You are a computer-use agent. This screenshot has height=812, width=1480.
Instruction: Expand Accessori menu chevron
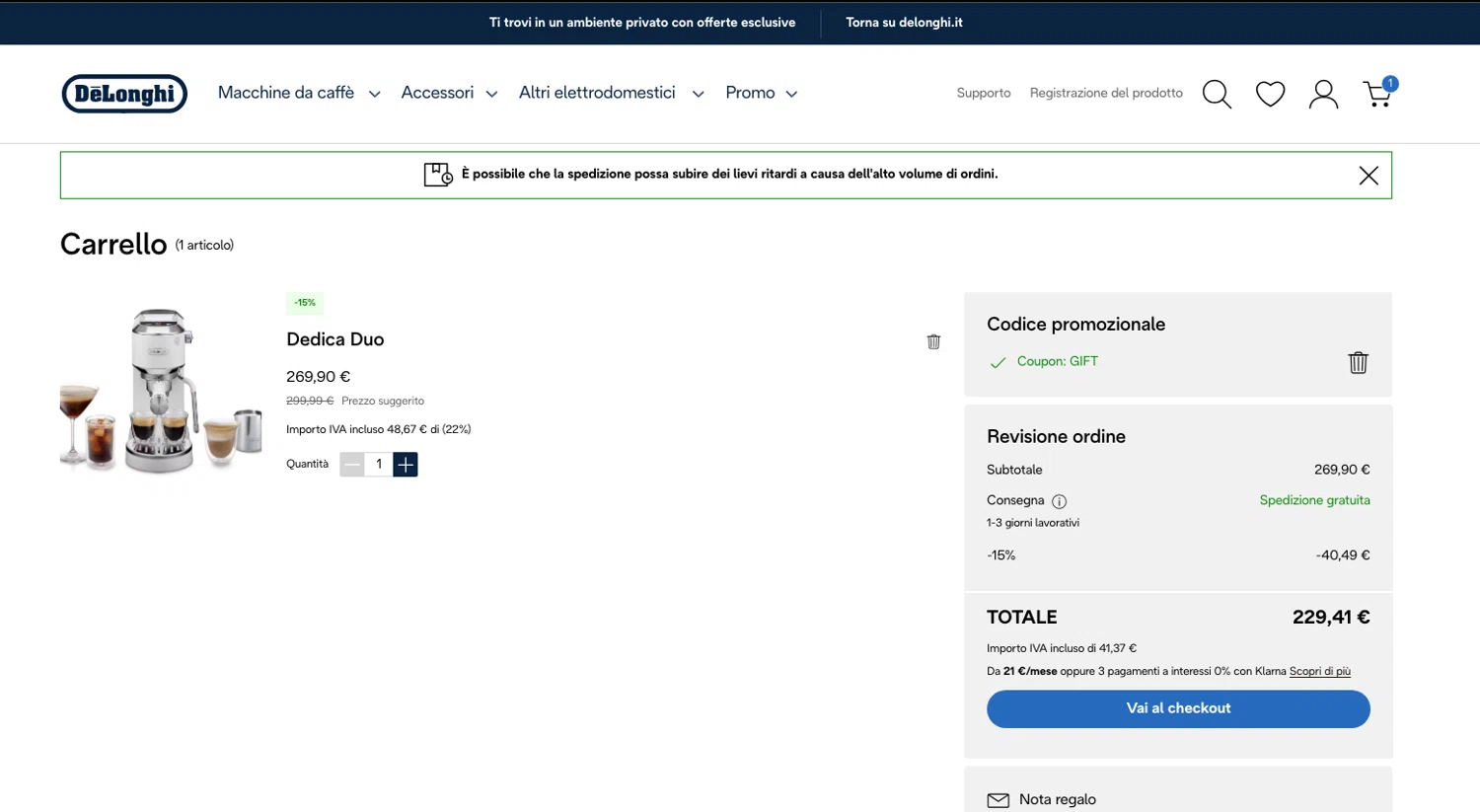491,94
